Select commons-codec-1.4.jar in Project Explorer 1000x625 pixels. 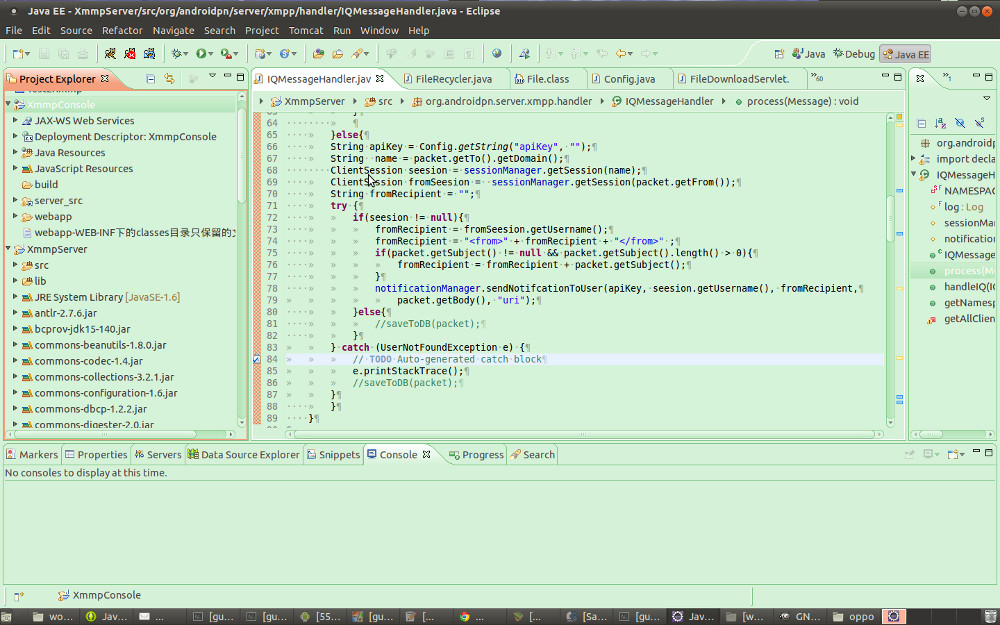tap(88, 361)
